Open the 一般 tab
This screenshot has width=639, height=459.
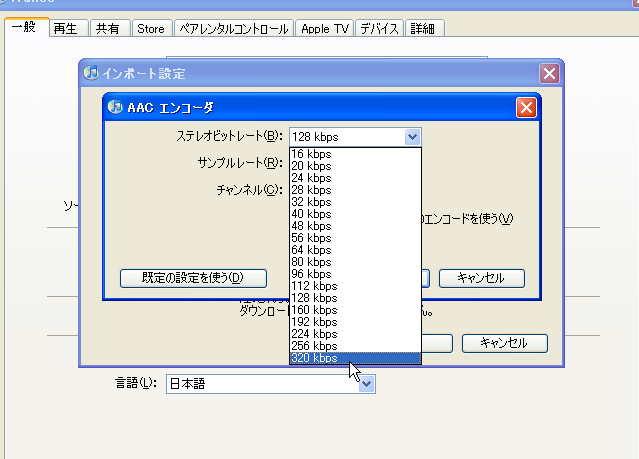tap(26, 27)
